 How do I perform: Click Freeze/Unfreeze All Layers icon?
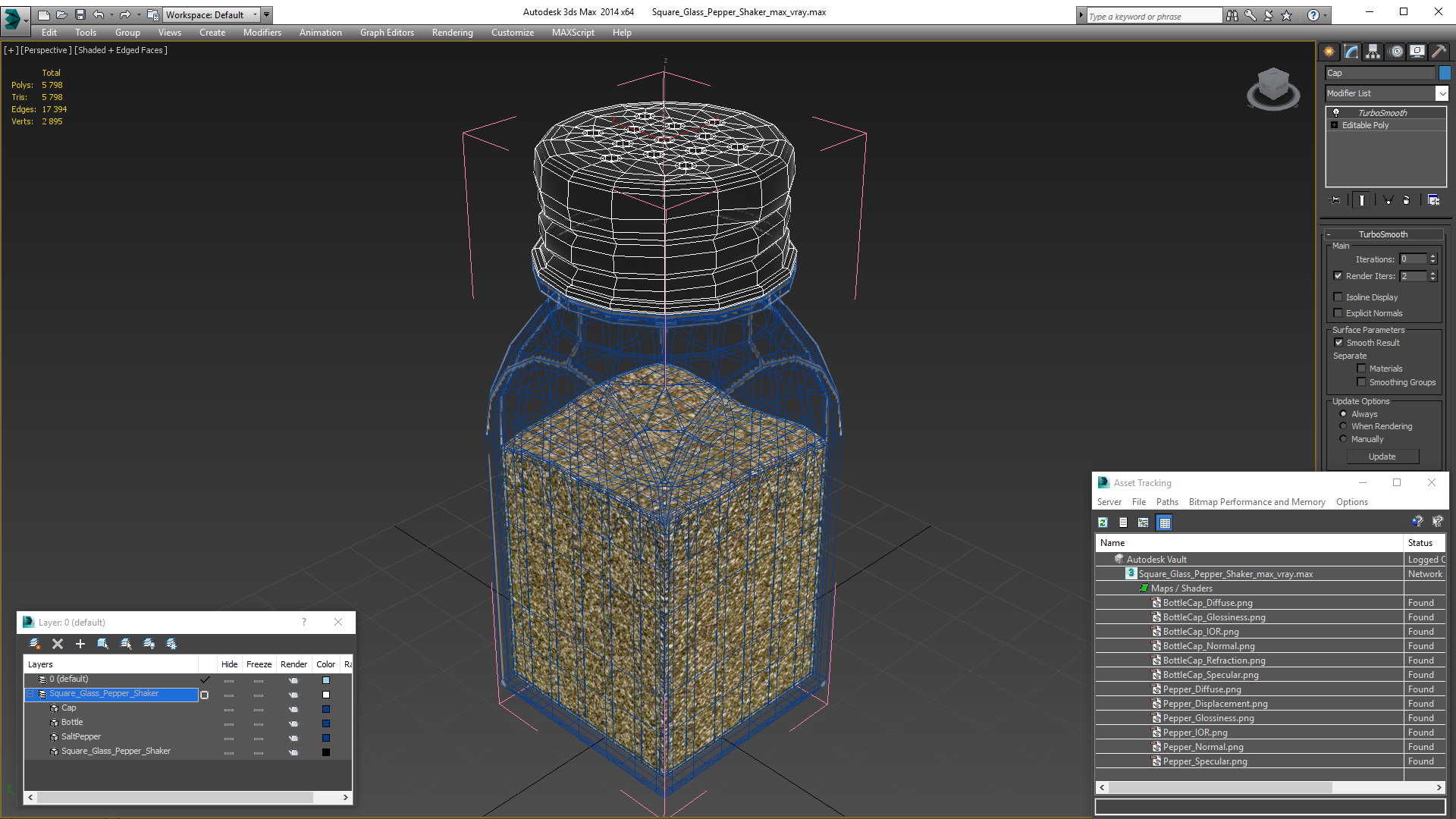[x=171, y=644]
